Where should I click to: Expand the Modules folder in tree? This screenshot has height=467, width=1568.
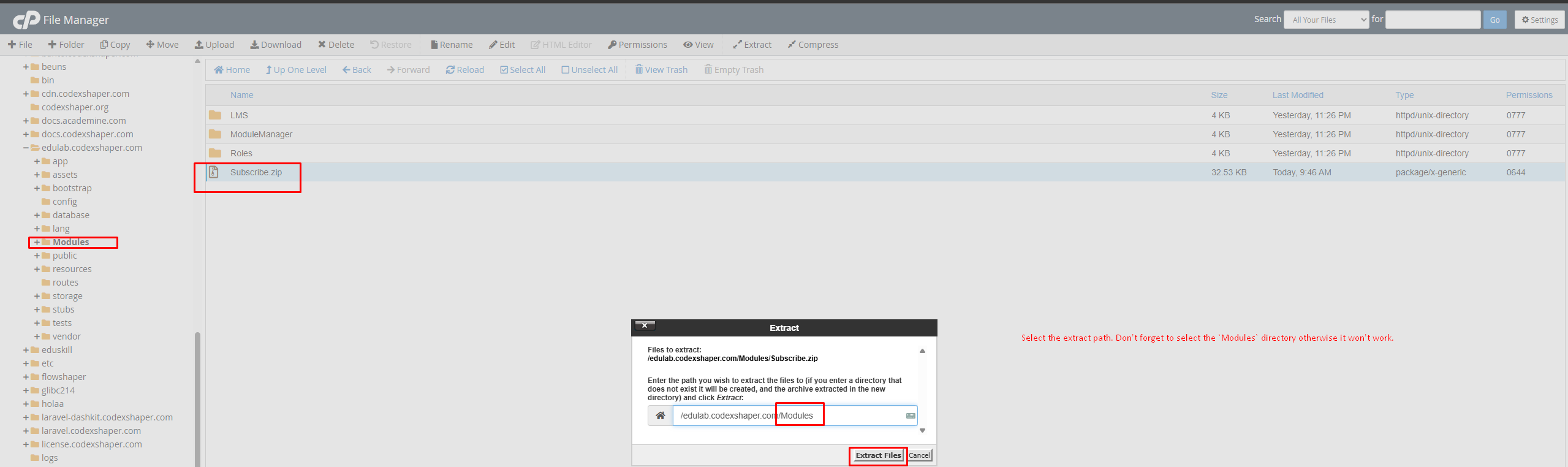point(37,242)
